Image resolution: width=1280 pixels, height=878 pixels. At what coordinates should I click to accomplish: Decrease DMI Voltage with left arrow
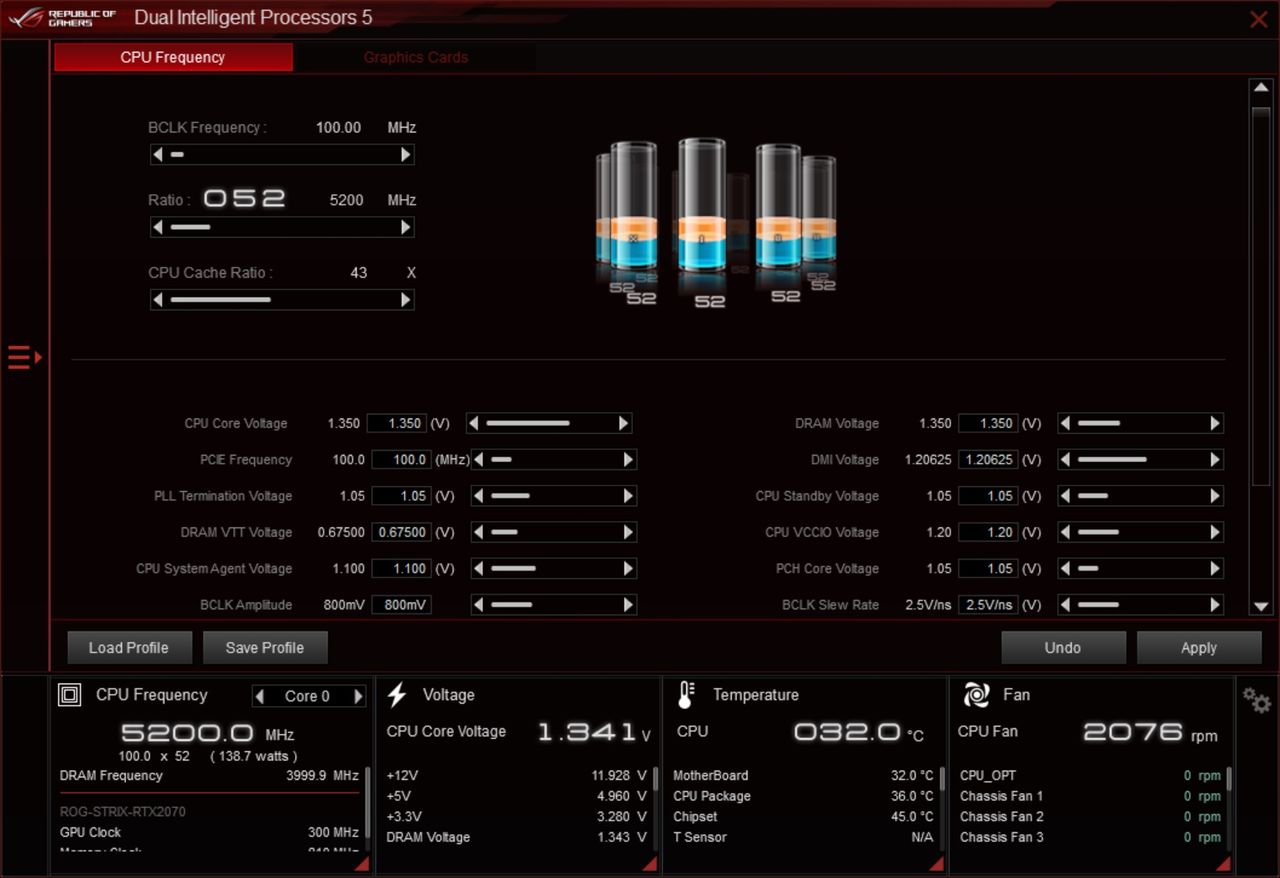click(1066, 460)
